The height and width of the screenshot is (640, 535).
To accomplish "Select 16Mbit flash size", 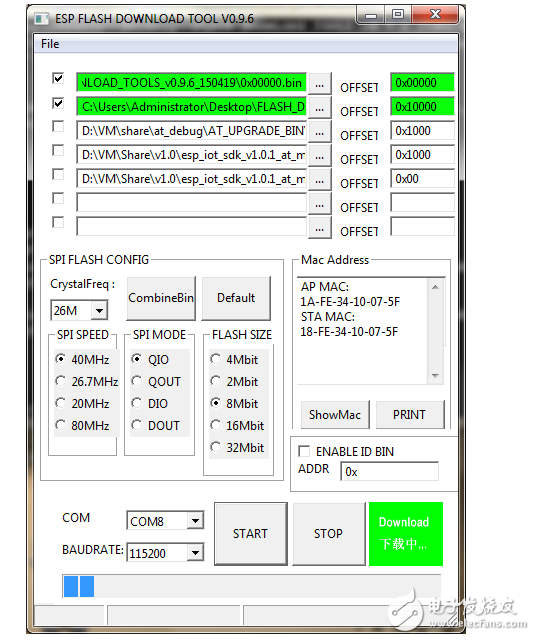I will click(x=238, y=426).
